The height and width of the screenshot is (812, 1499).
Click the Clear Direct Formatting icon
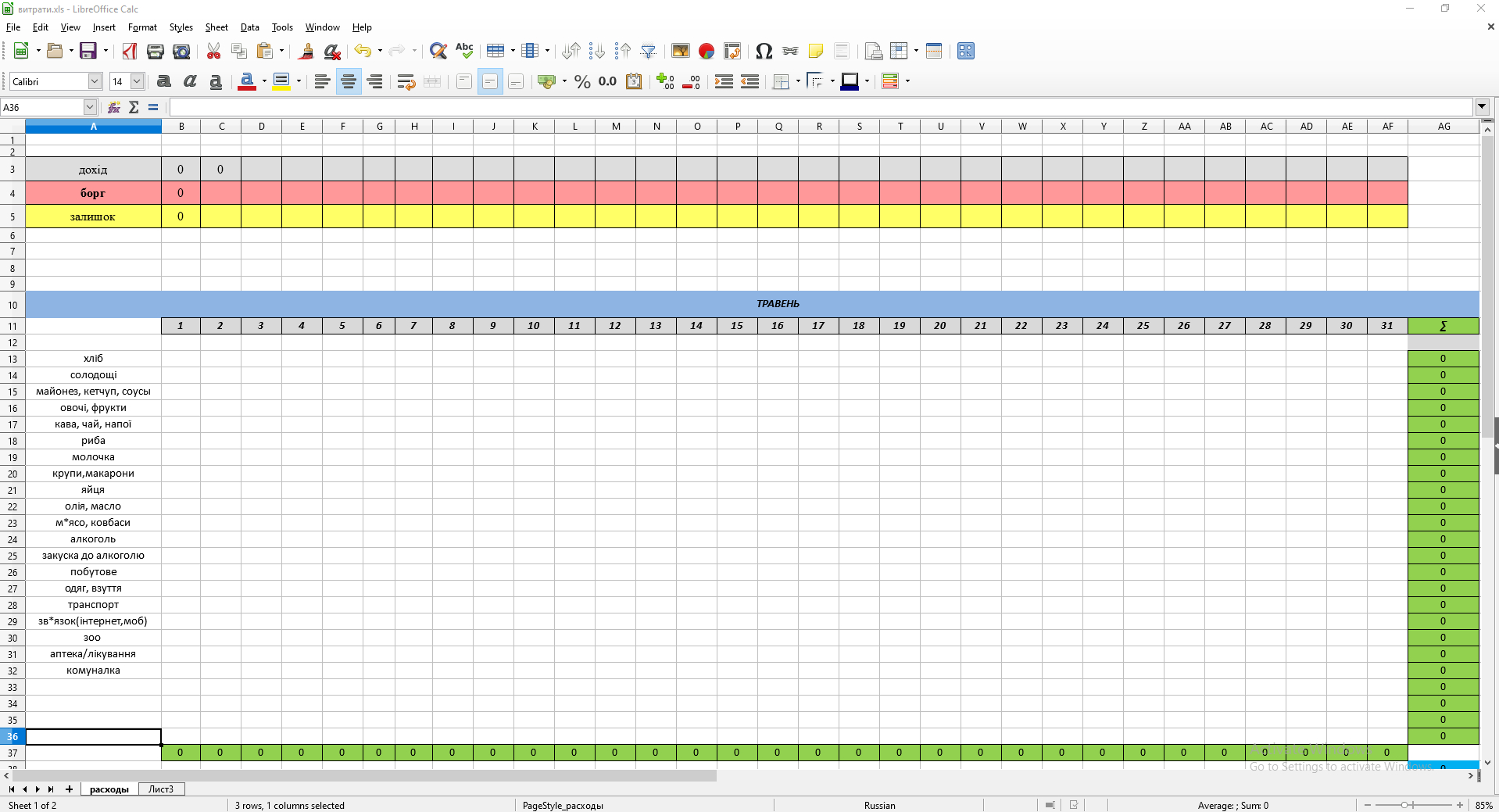[x=332, y=51]
